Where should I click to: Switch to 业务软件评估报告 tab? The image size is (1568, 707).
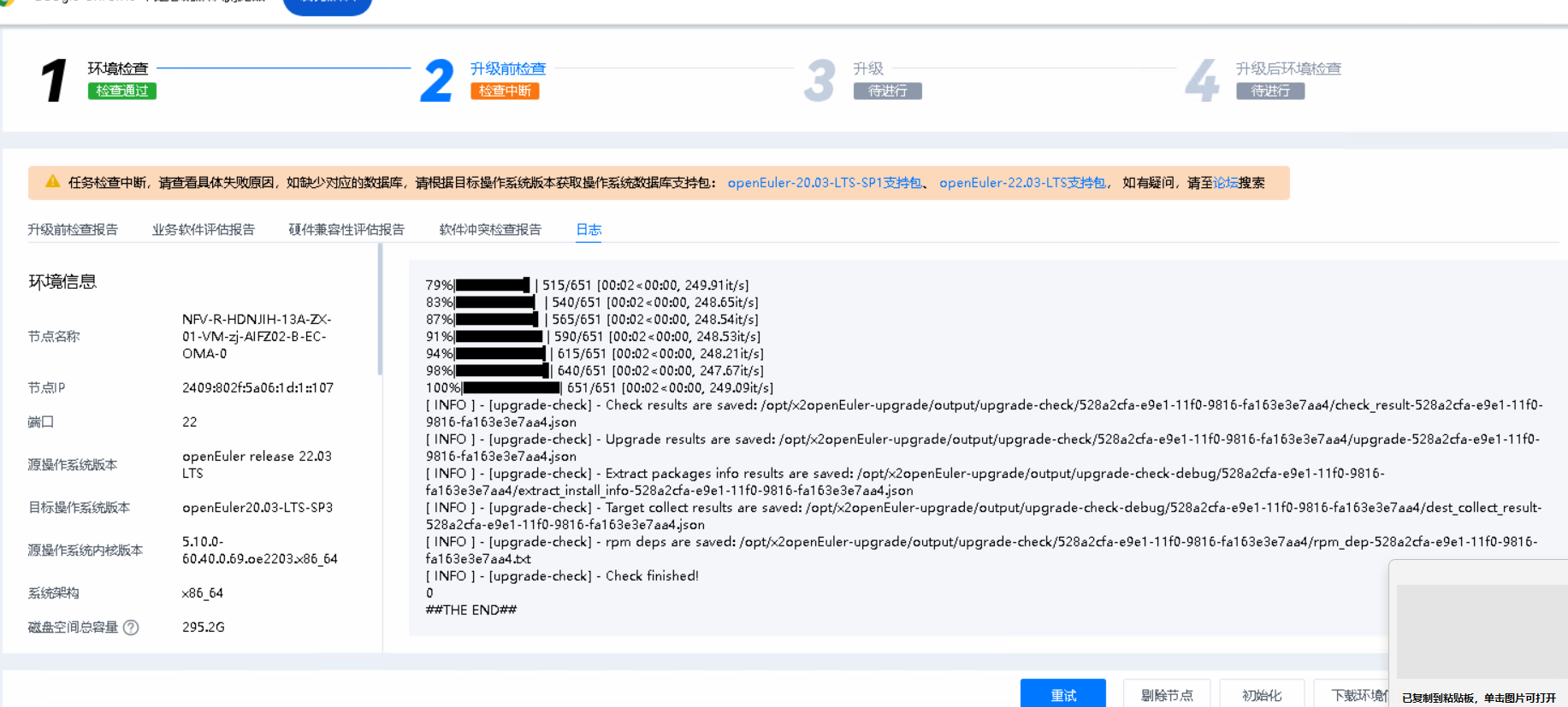click(x=204, y=229)
